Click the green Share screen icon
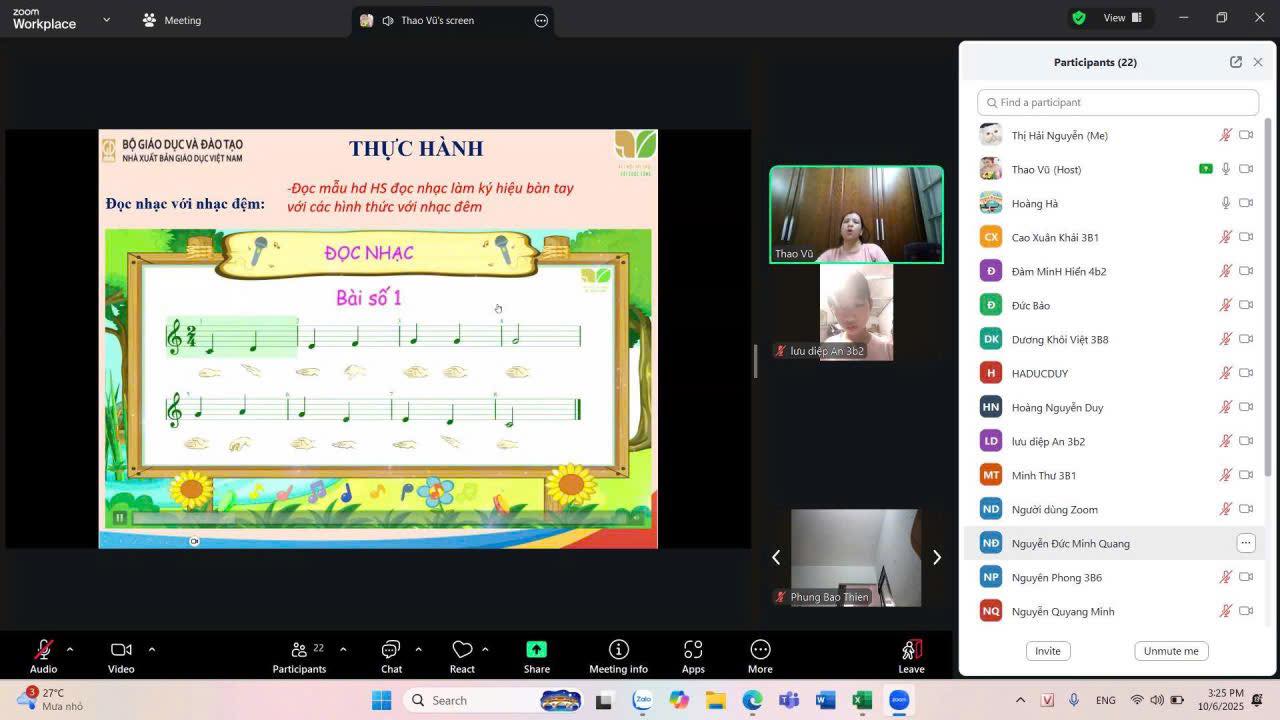Viewport: 1280px width, 720px height. pos(536,650)
